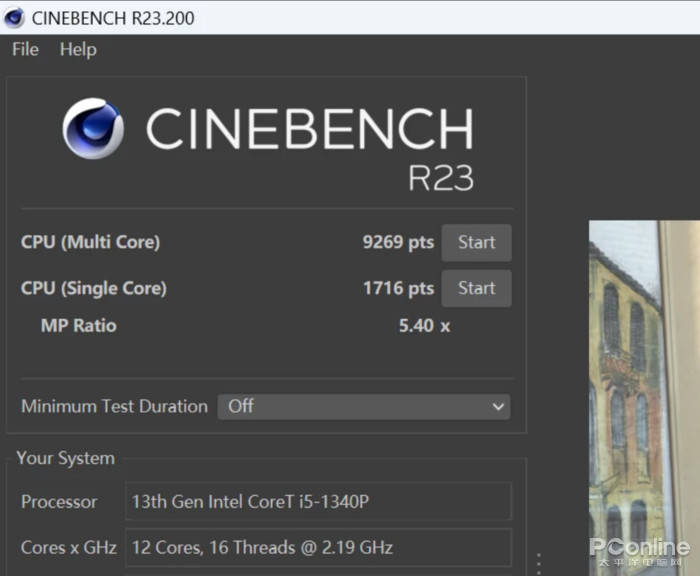This screenshot has height=576, width=700.
Task: Start the CPU Multi Core test
Action: point(476,242)
